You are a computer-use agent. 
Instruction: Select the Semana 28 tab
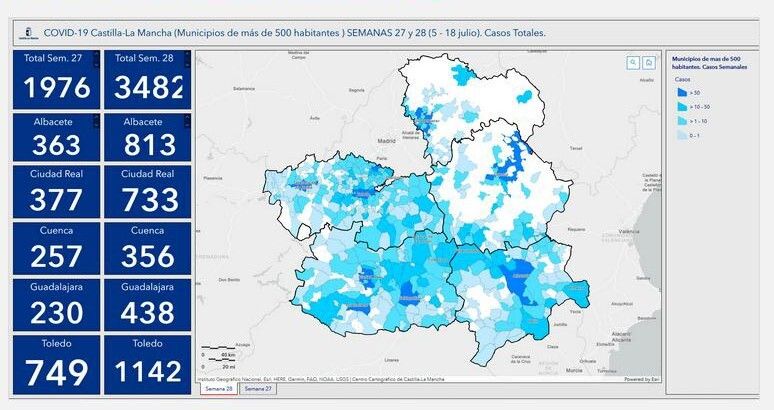217,388
